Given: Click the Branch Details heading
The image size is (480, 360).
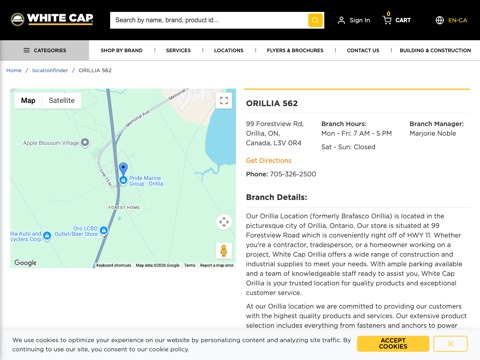Looking at the screenshot, I should (277, 197).
